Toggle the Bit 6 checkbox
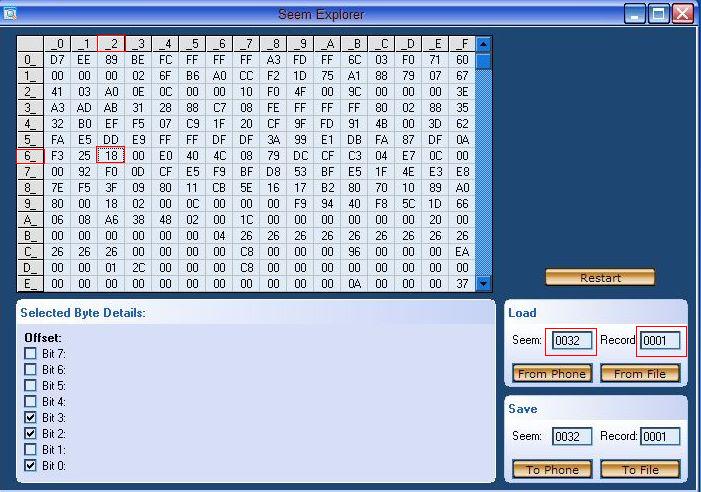The width and height of the screenshot is (701, 492). pyautogui.click(x=30, y=370)
